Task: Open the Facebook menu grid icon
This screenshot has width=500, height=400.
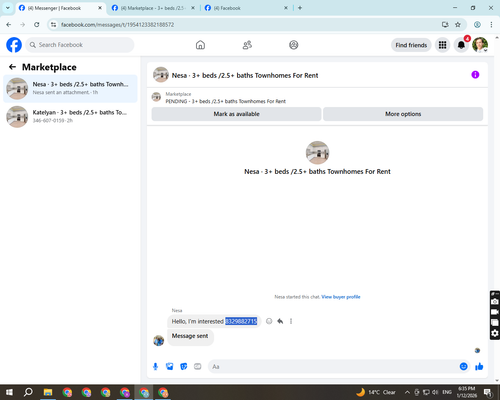Action: point(442,45)
